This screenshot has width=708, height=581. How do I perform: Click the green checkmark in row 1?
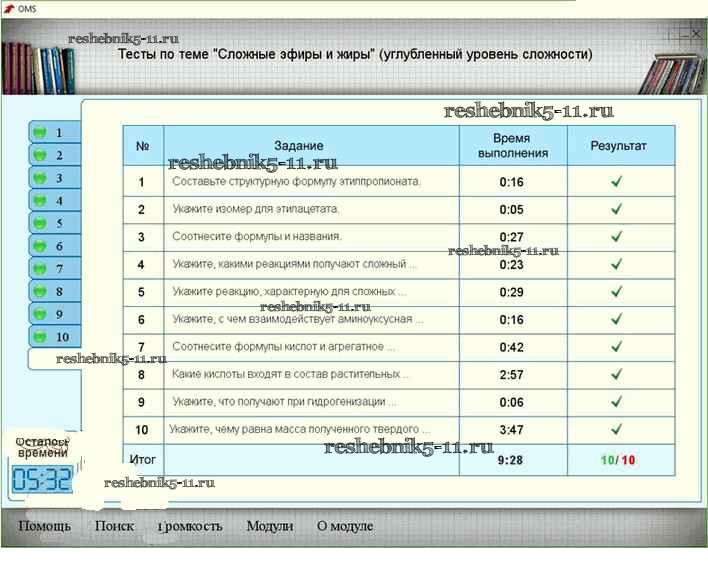[x=617, y=182]
